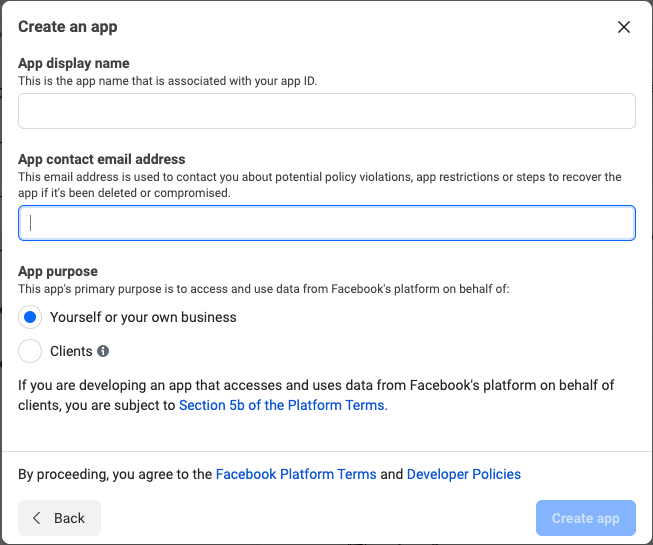Close the Create an app dialog

click(623, 27)
